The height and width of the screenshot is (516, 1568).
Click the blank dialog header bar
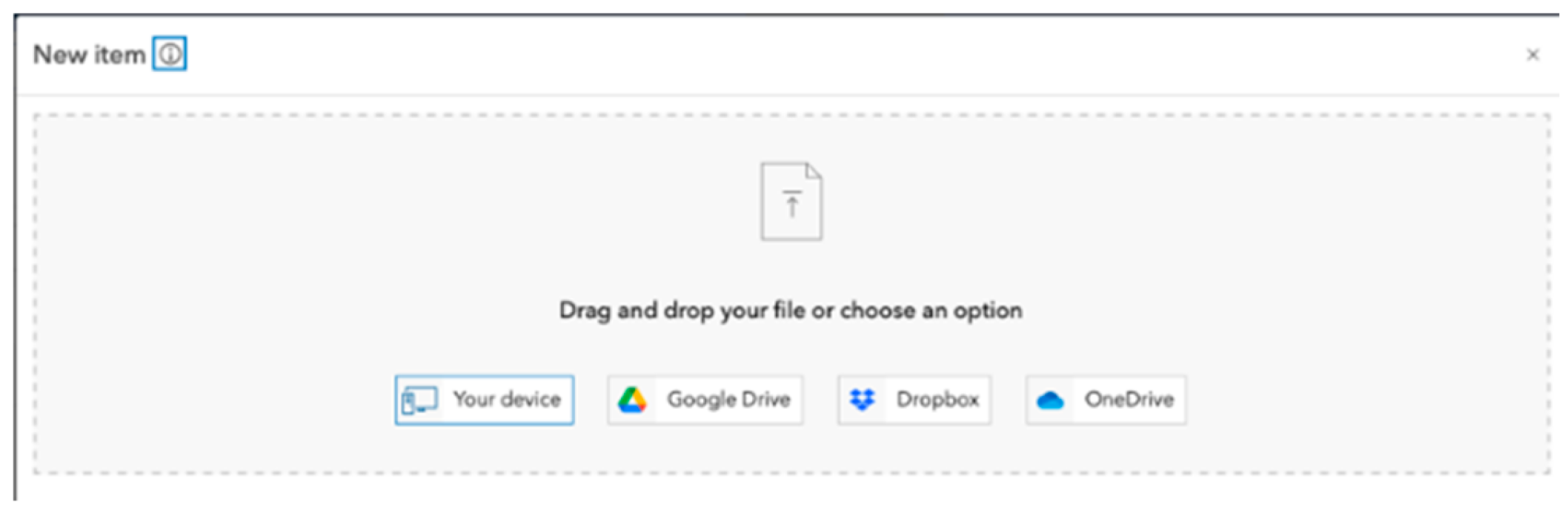coord(815,55)
